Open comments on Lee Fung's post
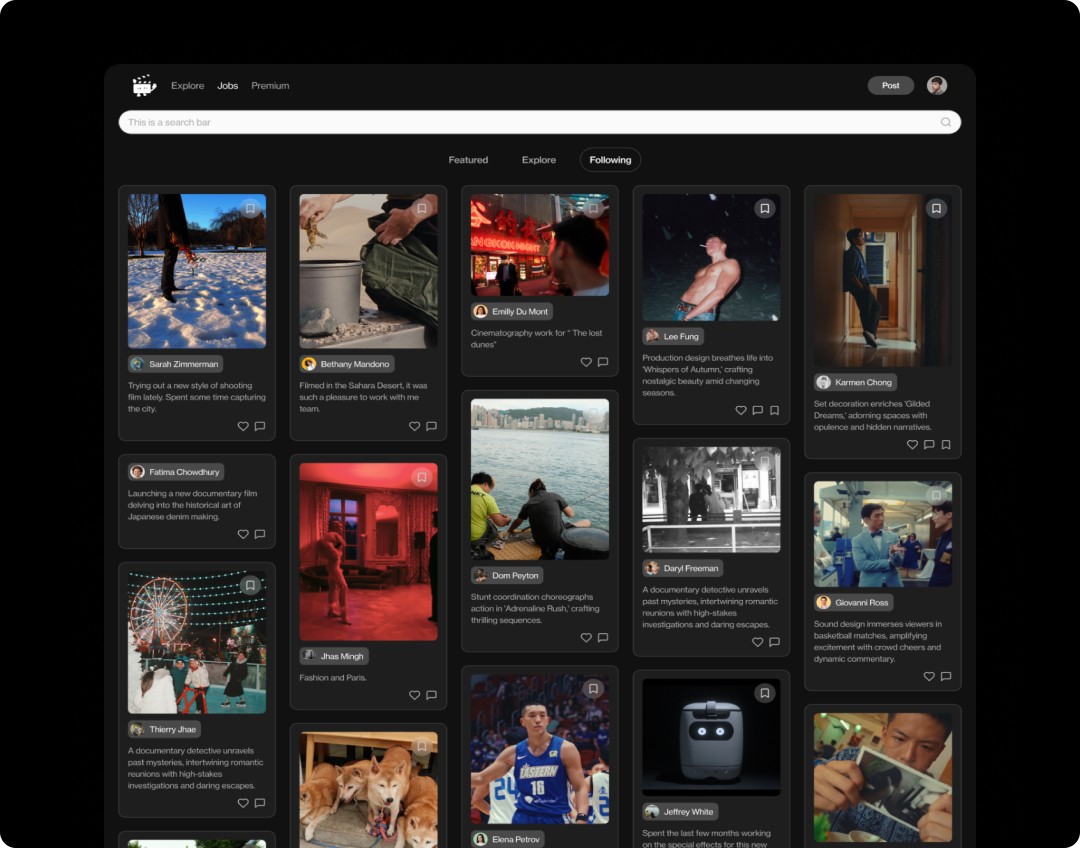 758,411
